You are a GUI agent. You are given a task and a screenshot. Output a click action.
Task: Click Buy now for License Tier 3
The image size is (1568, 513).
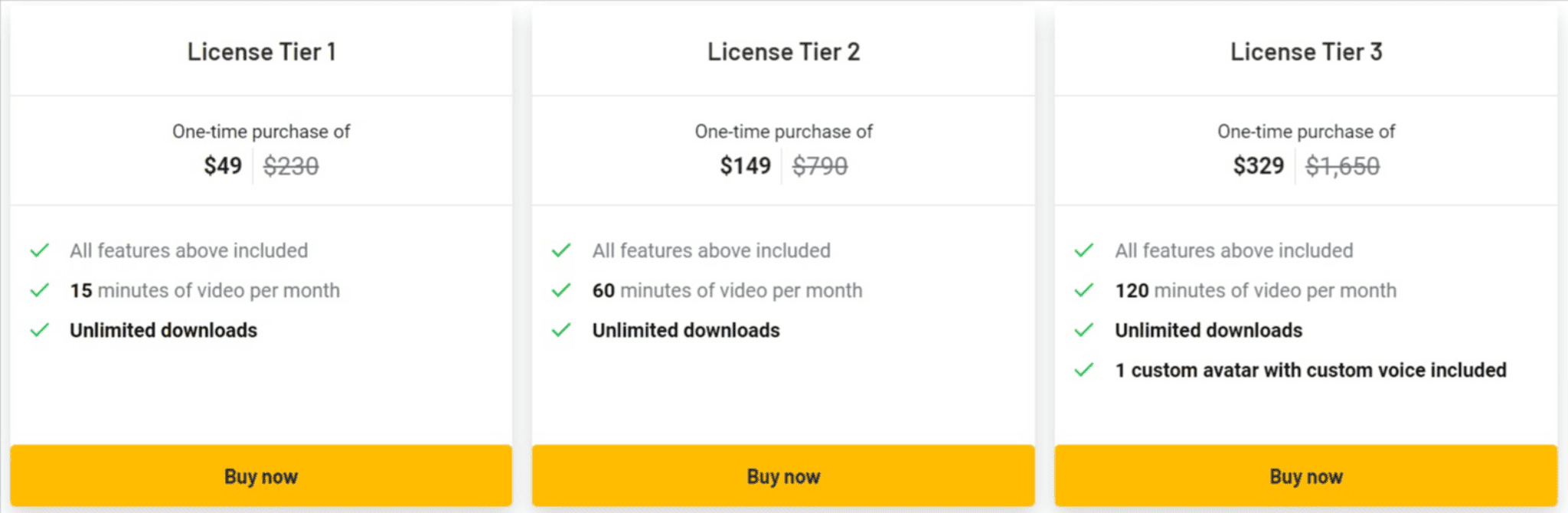pyautogui.click(x=1306, y=475)
